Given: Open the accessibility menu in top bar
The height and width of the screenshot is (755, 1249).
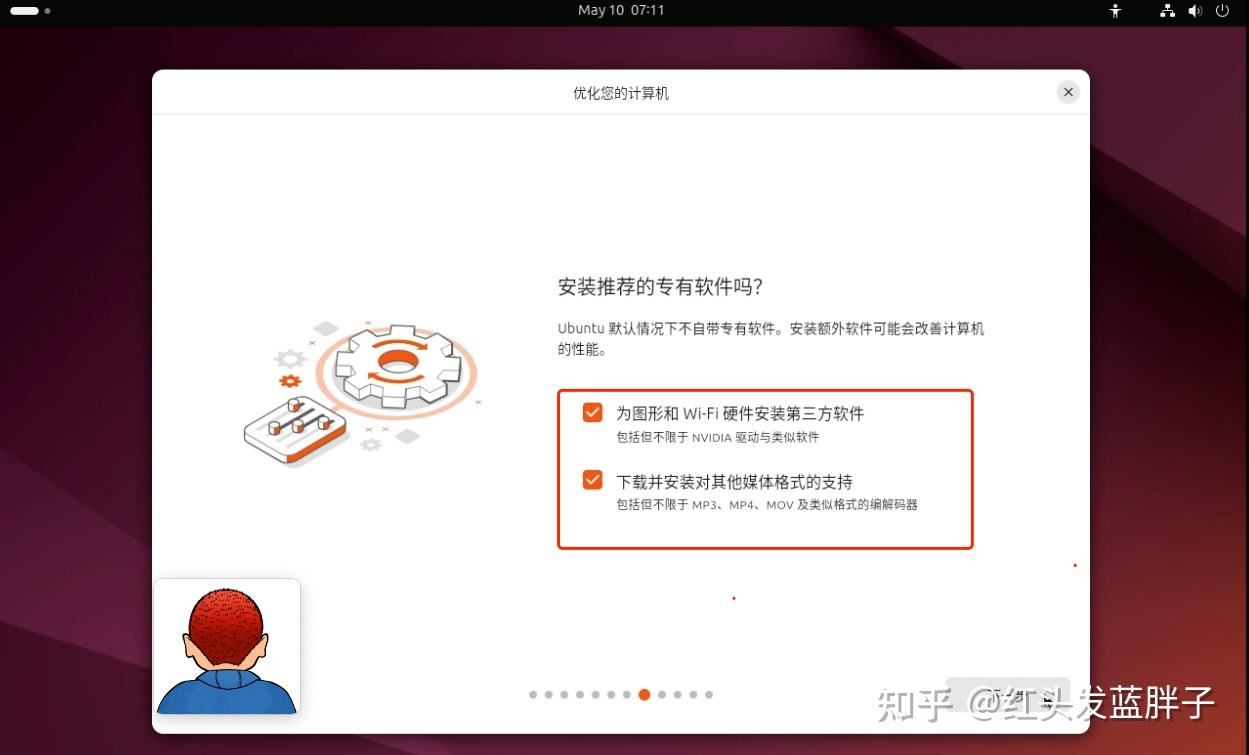Looking at the screenshot, I should coord(1116,11).
